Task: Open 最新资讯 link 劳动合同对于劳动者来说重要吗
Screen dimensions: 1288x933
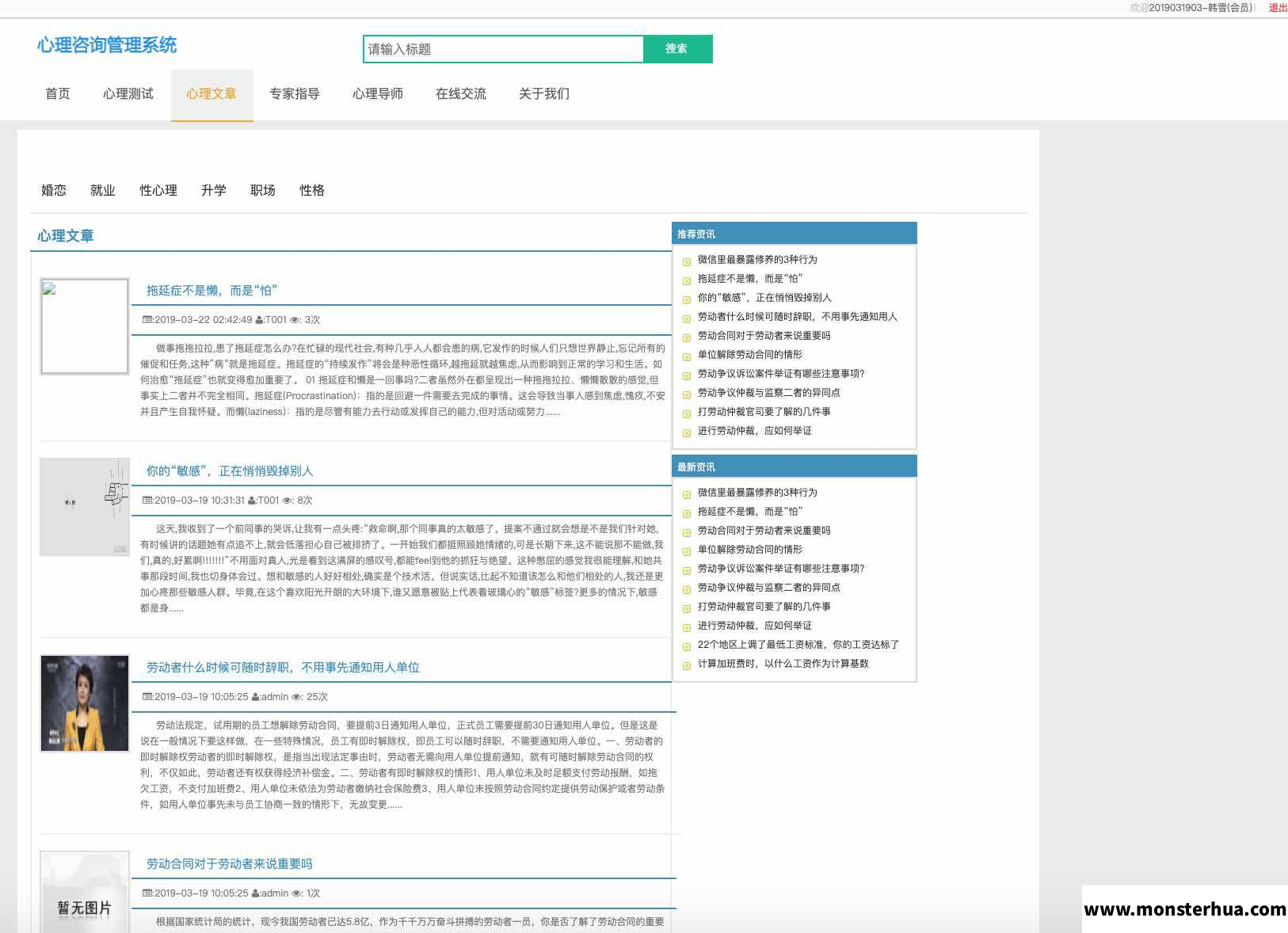Action: (x=764, y=531)
